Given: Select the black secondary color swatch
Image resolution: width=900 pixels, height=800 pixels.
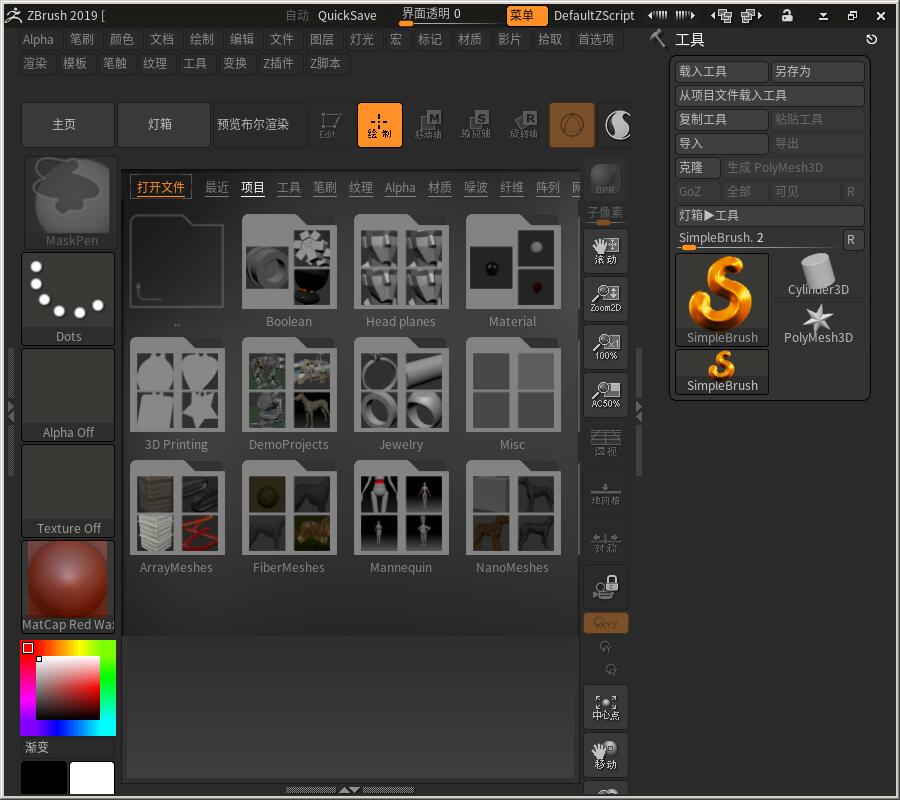Looking at the screenshot, I should pyautogui.click(x=44, y=778).
